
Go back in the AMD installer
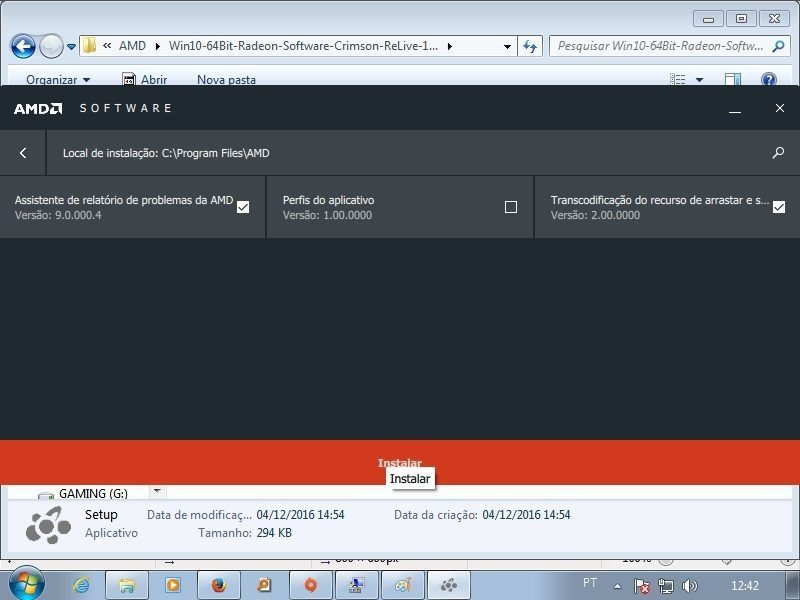(x=23, y=153)
